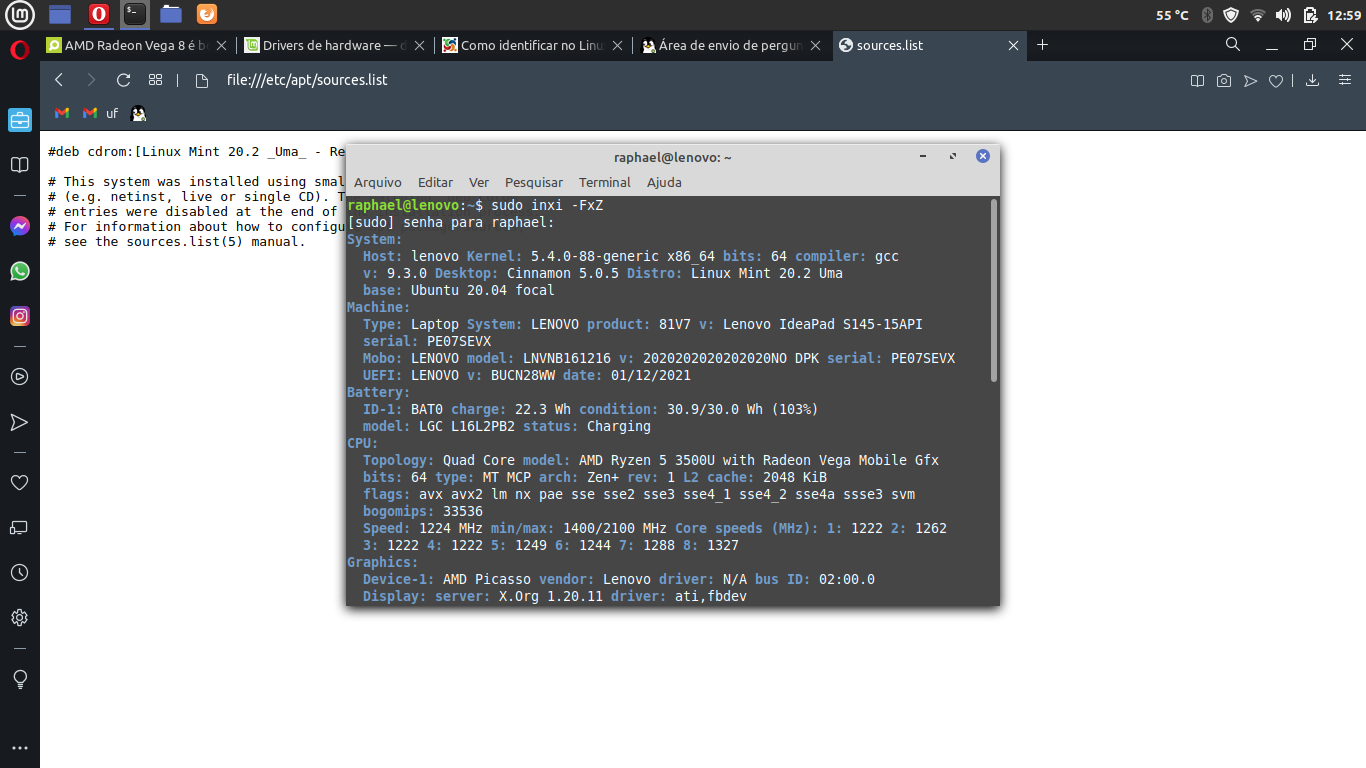Focus the terminal taskbar button
Viewport: 1366px width, 768px height.
135,14
